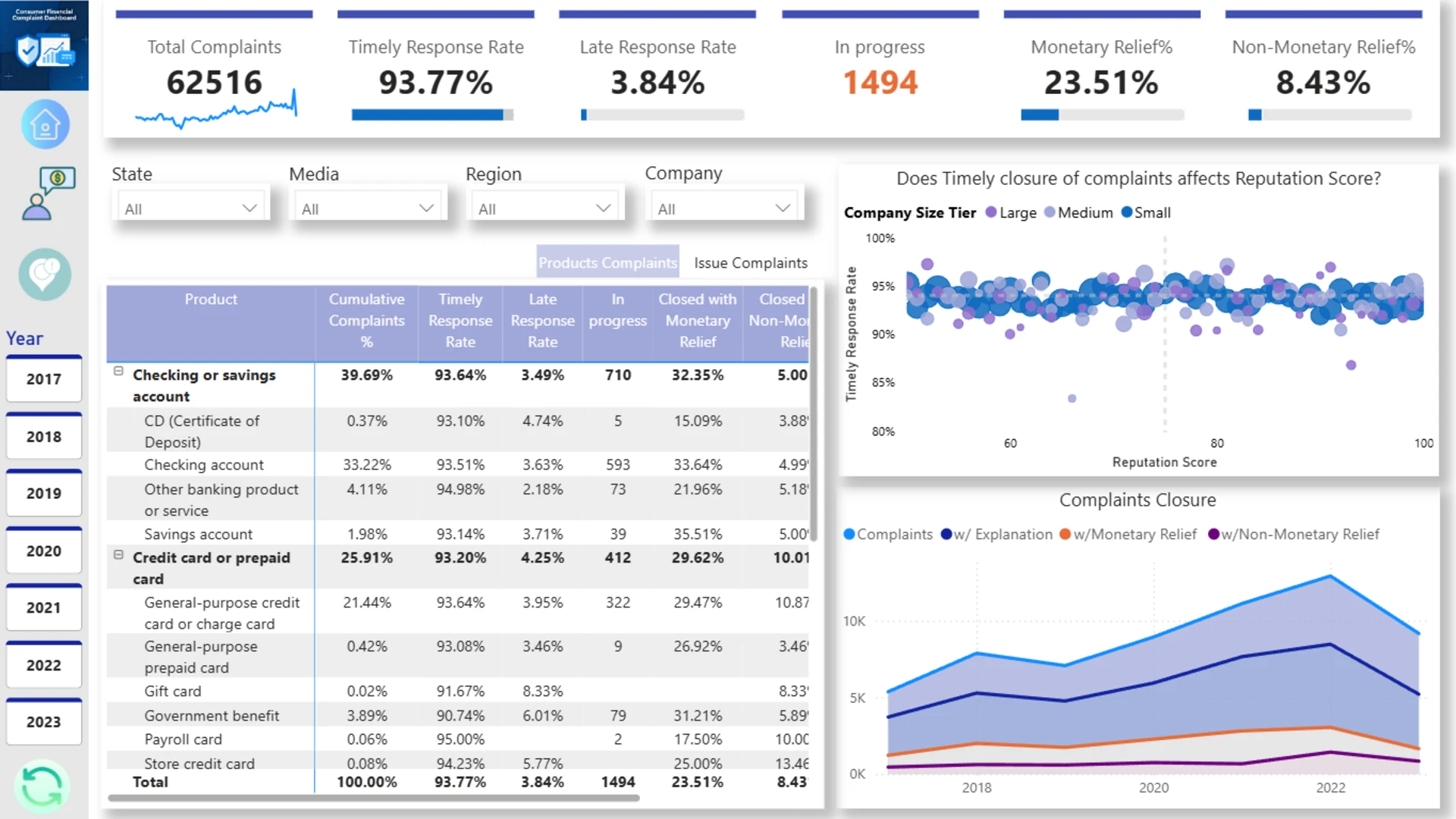
Task: Select the General-purpose prepaid card row
Action: [458, 657]
